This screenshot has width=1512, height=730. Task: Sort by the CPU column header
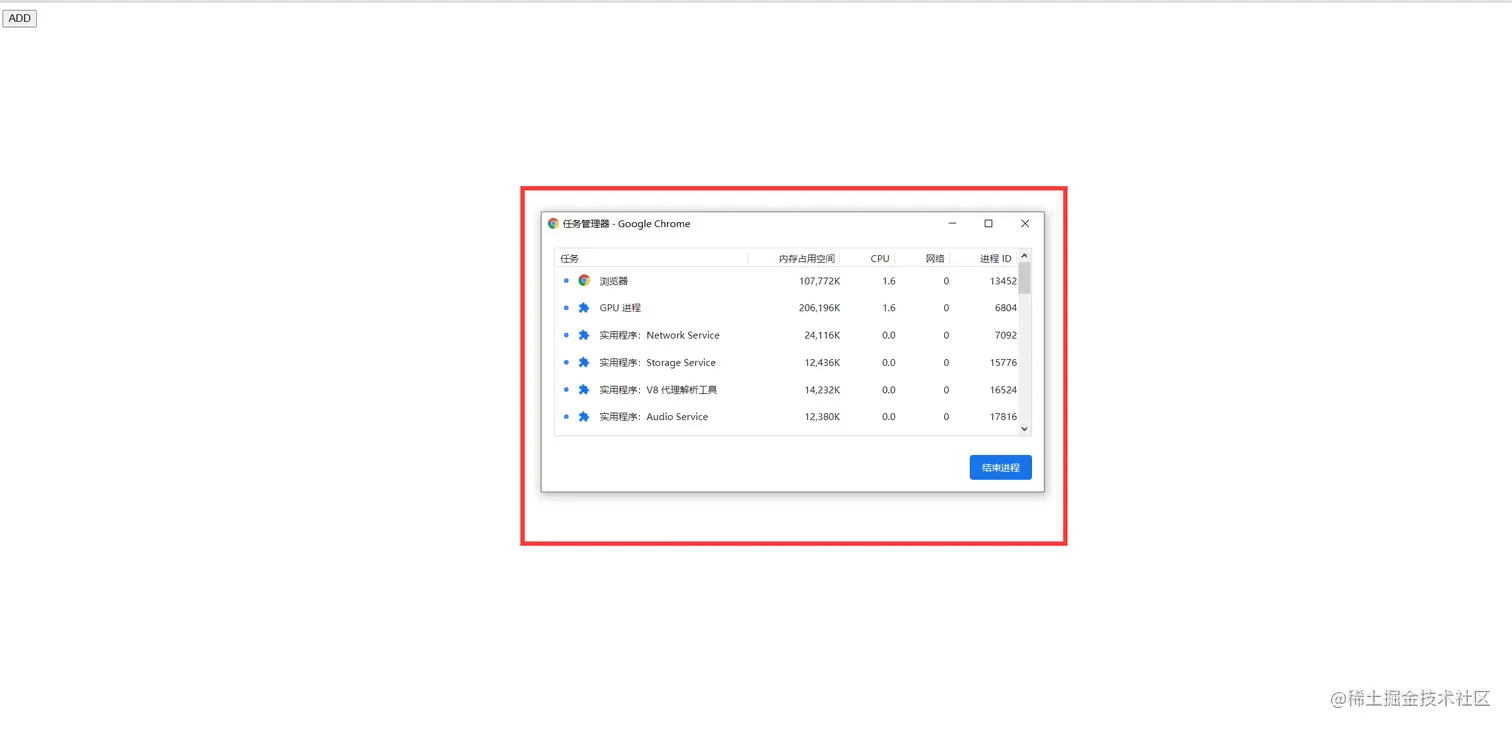868,258
